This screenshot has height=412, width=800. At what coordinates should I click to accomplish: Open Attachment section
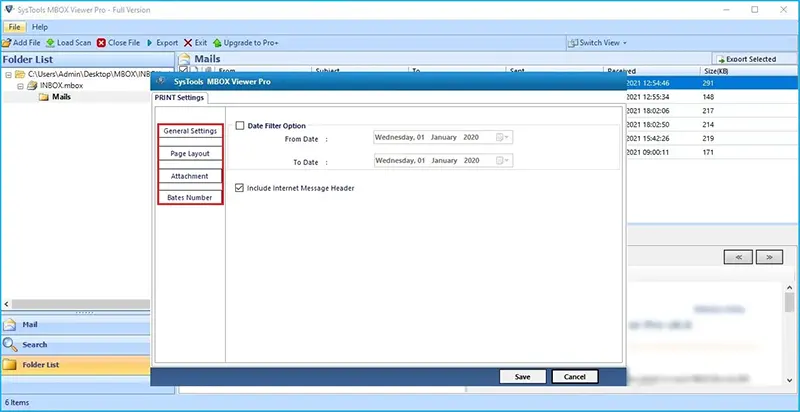[190, 176]
